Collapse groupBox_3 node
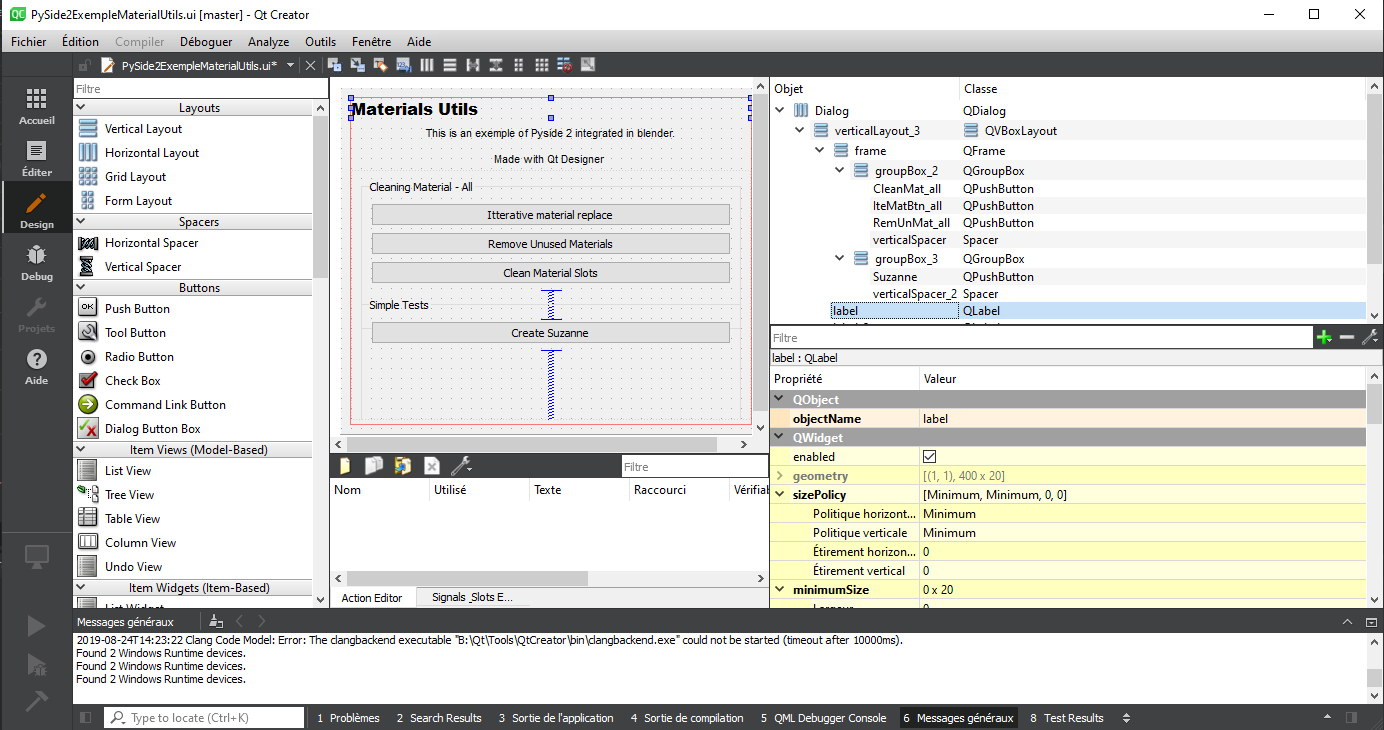This screenshot has width=1384, height=730. point(840,259)
